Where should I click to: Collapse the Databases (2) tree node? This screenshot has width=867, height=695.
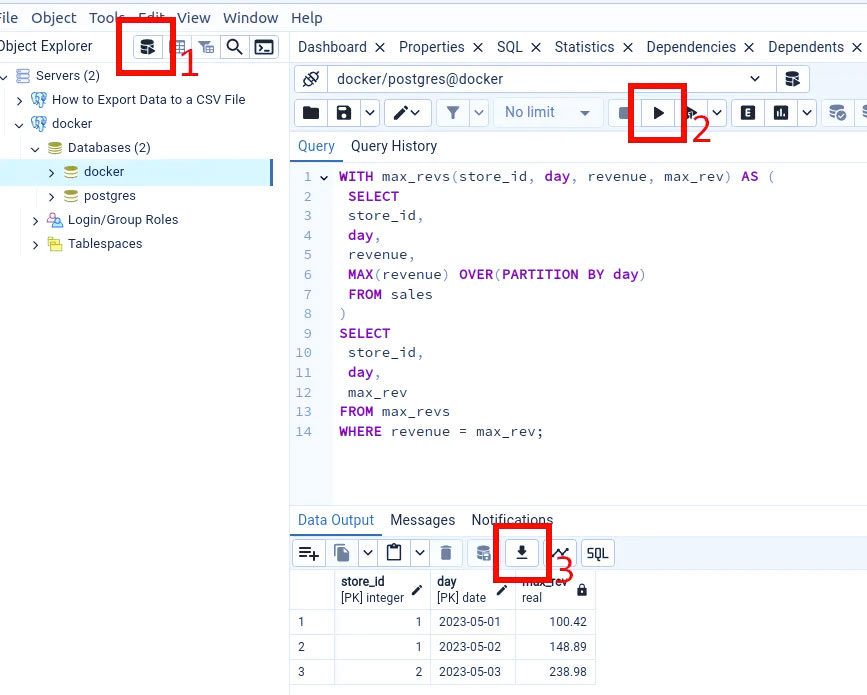pyautogui.click(x=35, y=147)
